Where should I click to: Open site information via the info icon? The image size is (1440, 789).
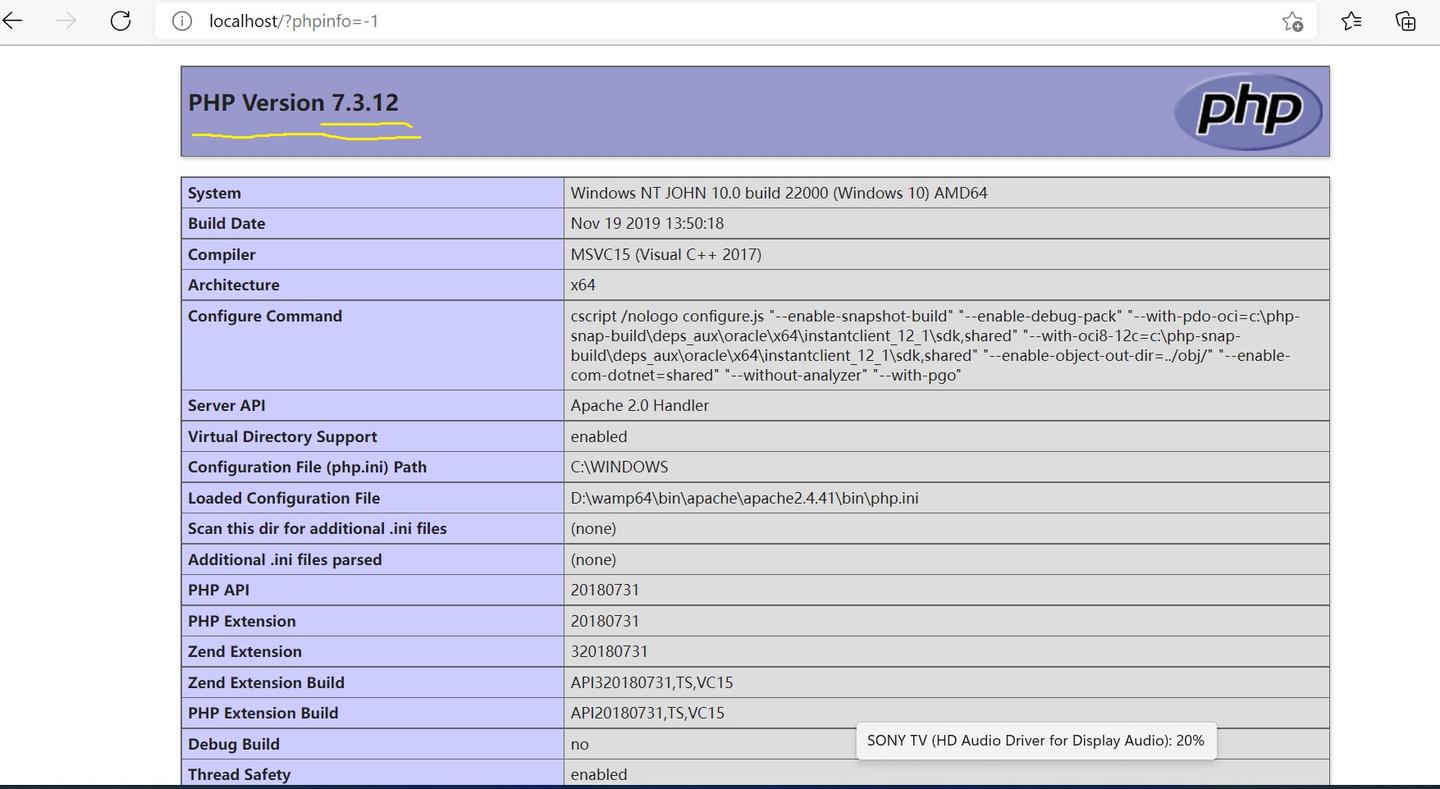181,20
